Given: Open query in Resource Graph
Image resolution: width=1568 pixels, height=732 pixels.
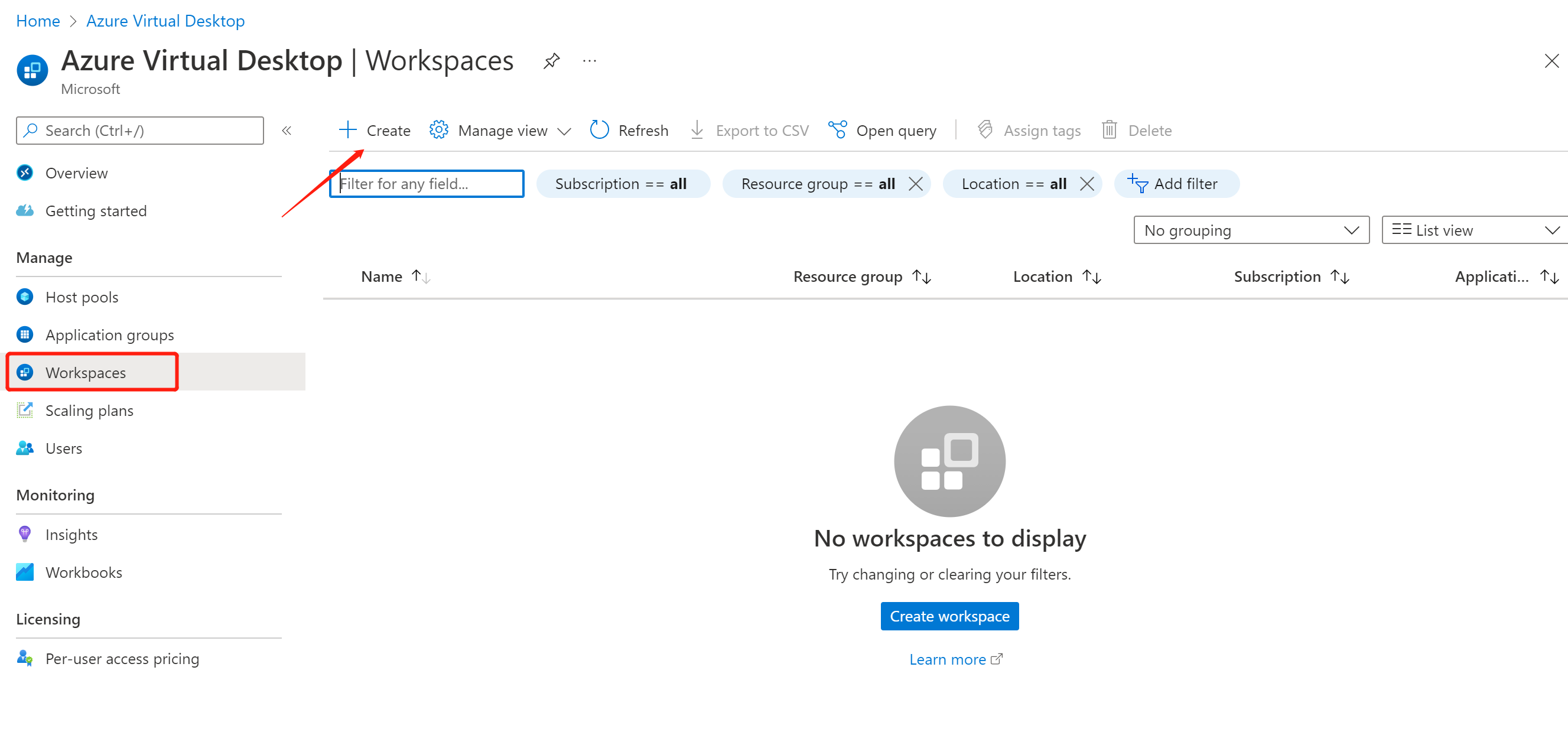Looking at the screenshot, I should 882,130.
